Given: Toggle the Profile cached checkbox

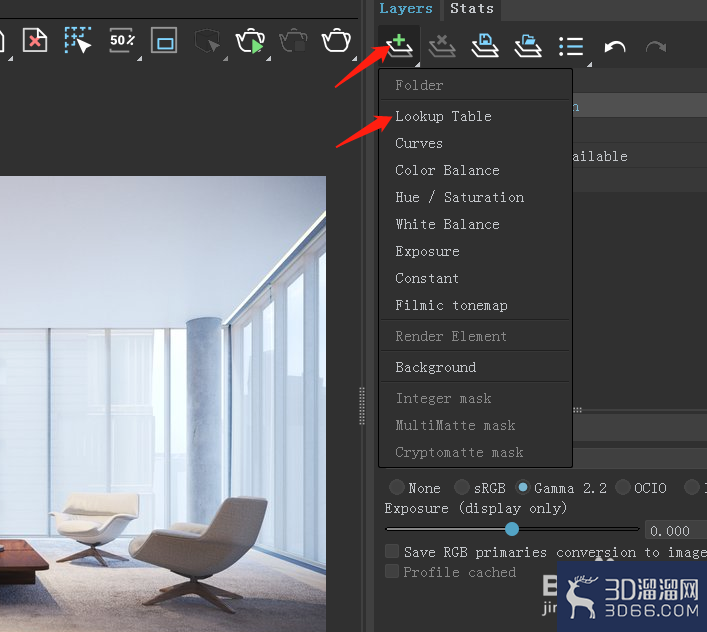Looking at the screenshot, I should [392, 571].
